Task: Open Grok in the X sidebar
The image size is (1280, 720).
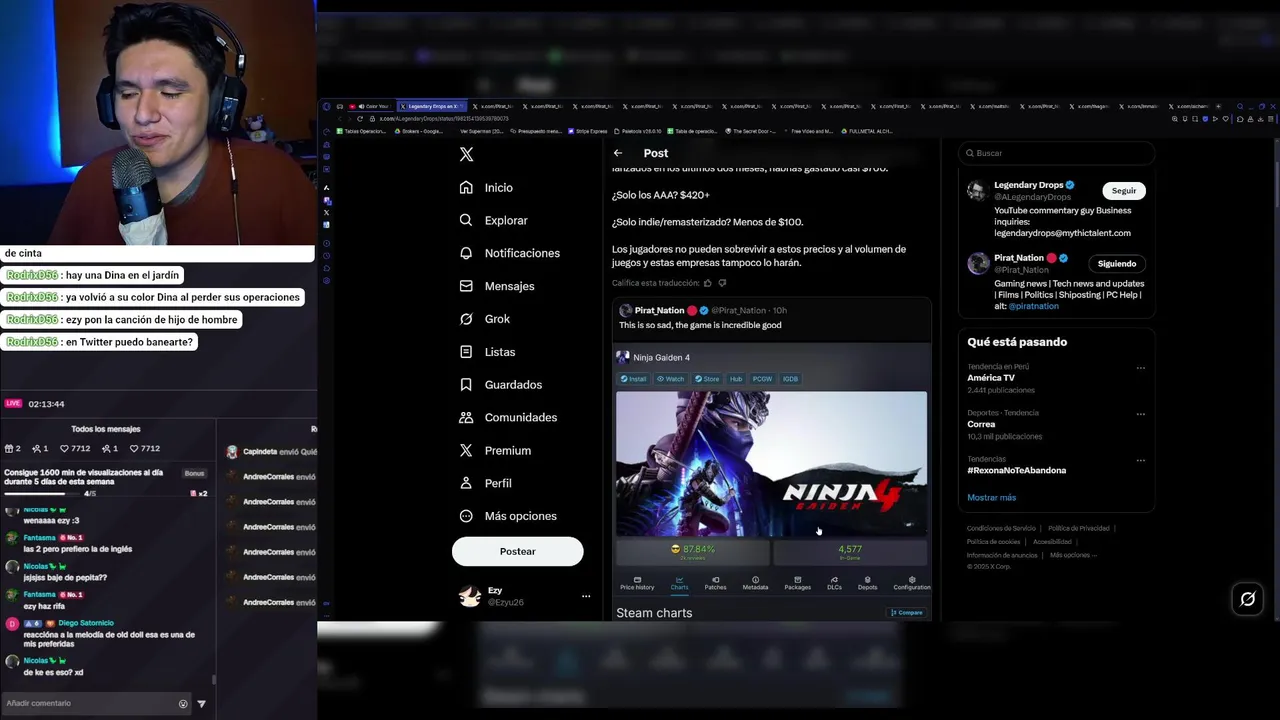Action: click(x=484, y=319)
